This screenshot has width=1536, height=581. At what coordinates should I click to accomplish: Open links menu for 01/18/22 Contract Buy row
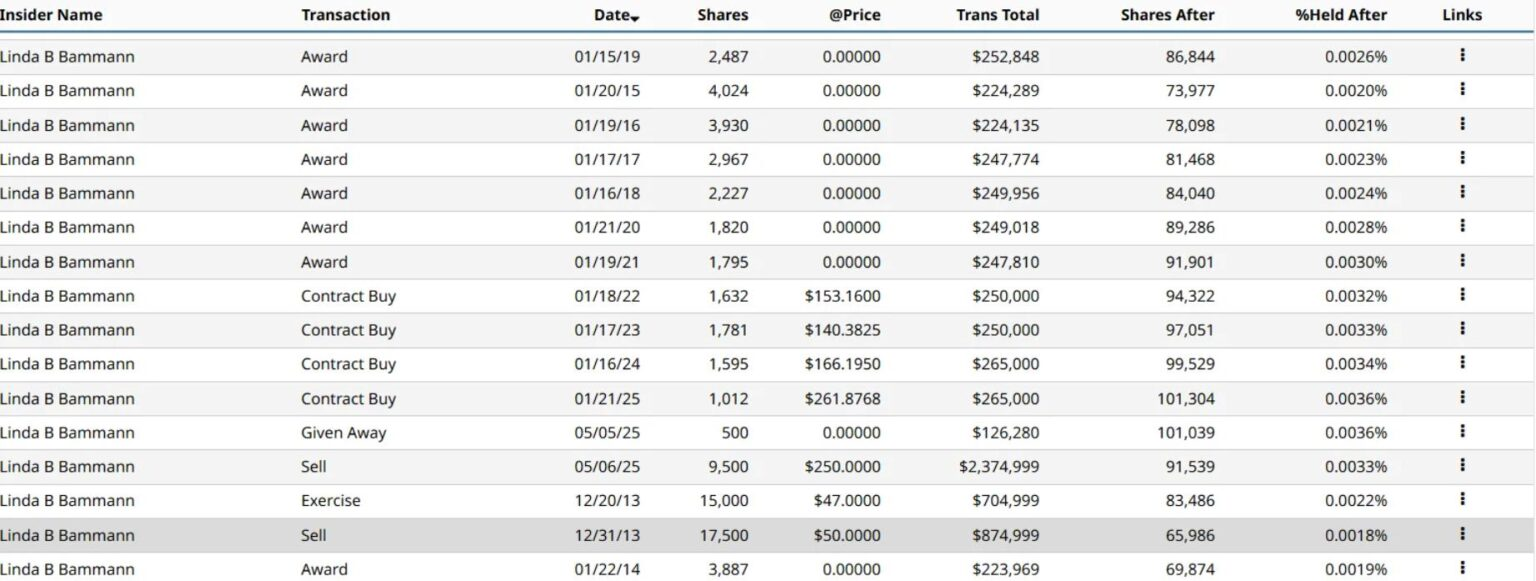(x=1462, y=295)
